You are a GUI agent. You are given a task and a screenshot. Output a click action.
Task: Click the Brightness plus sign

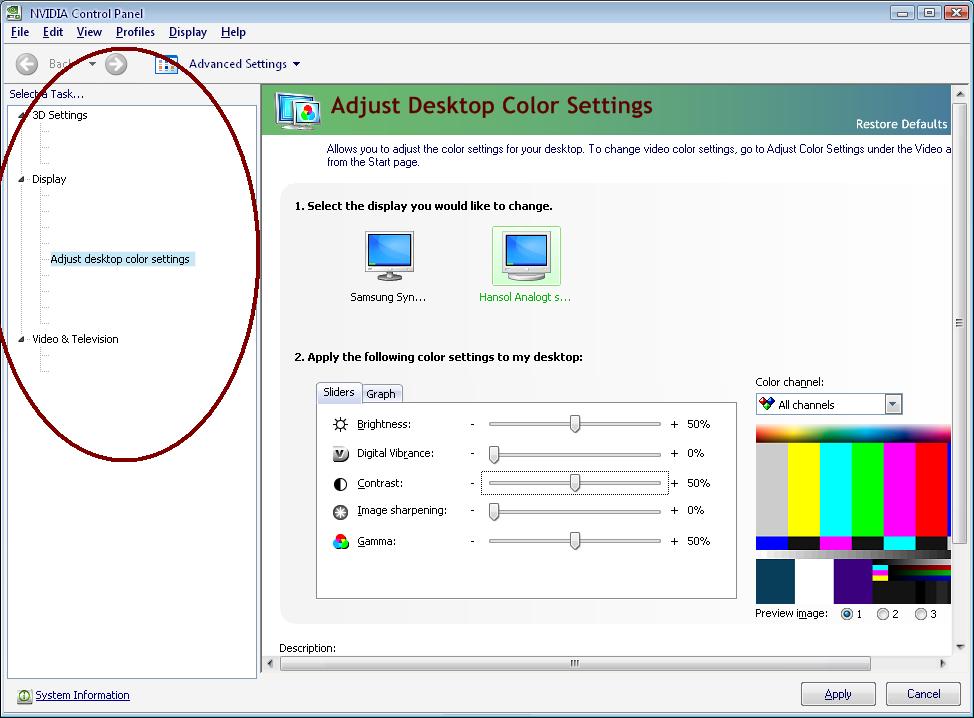[675, 425]
